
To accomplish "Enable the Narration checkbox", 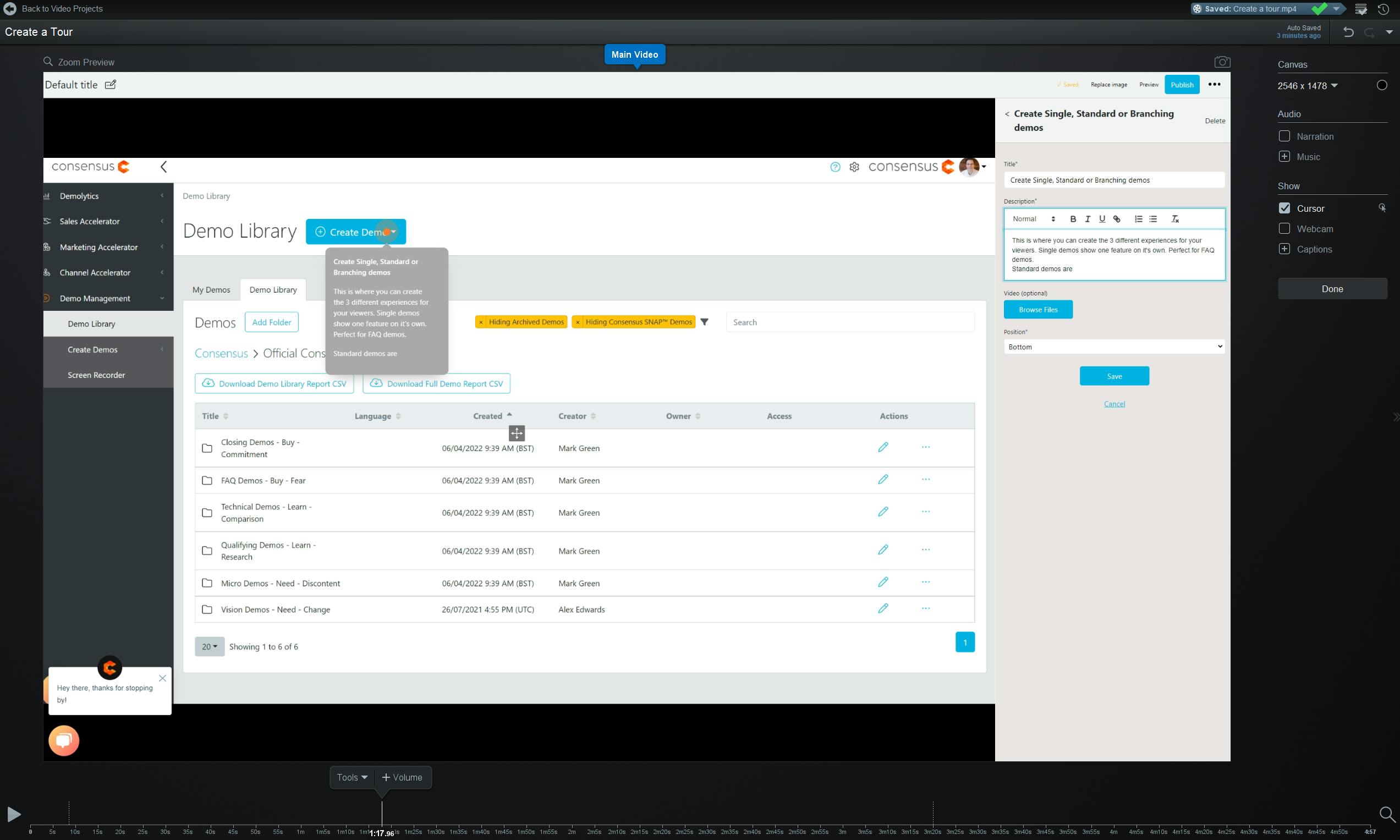I will (x=1284, y=136).
